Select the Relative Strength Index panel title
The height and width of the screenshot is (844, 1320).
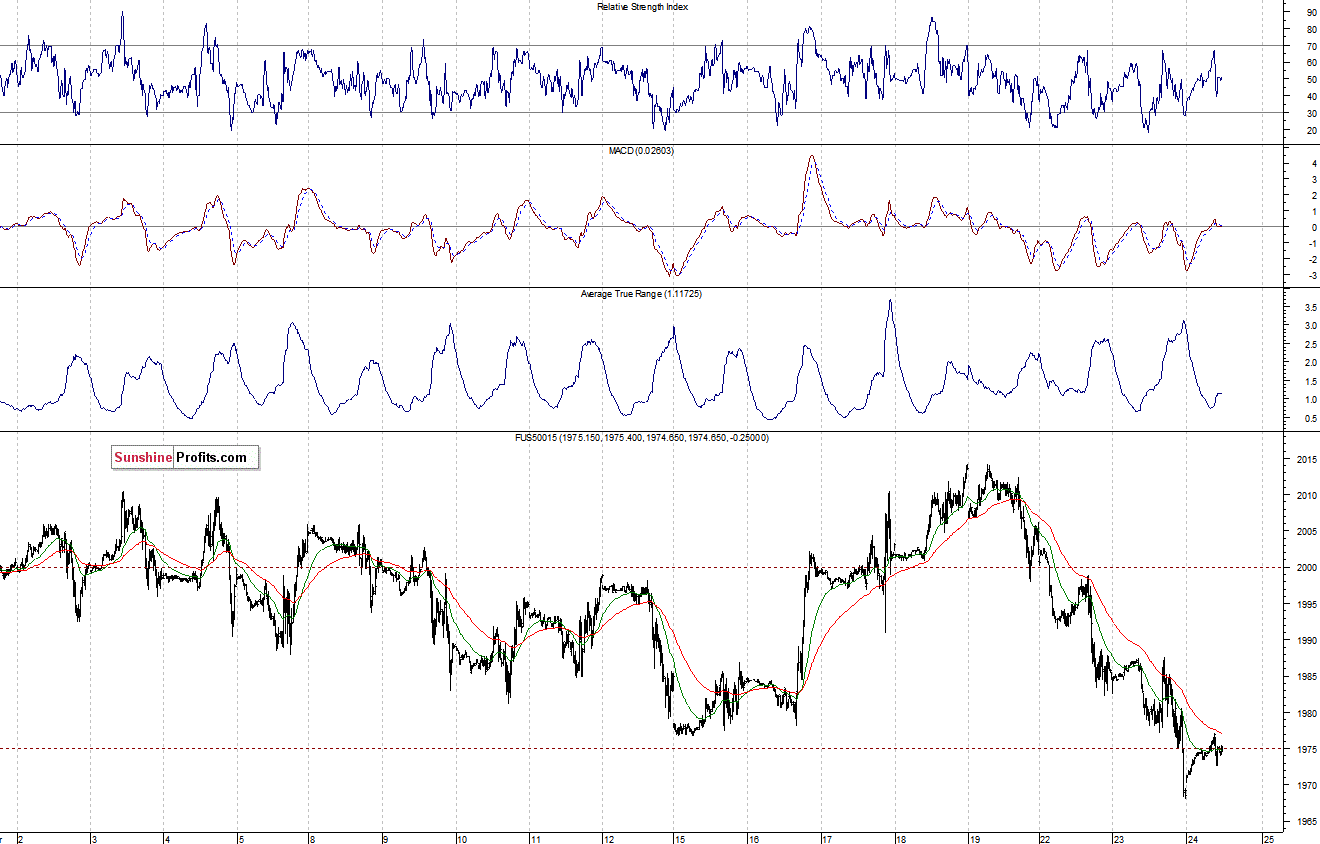pos(642,7)
